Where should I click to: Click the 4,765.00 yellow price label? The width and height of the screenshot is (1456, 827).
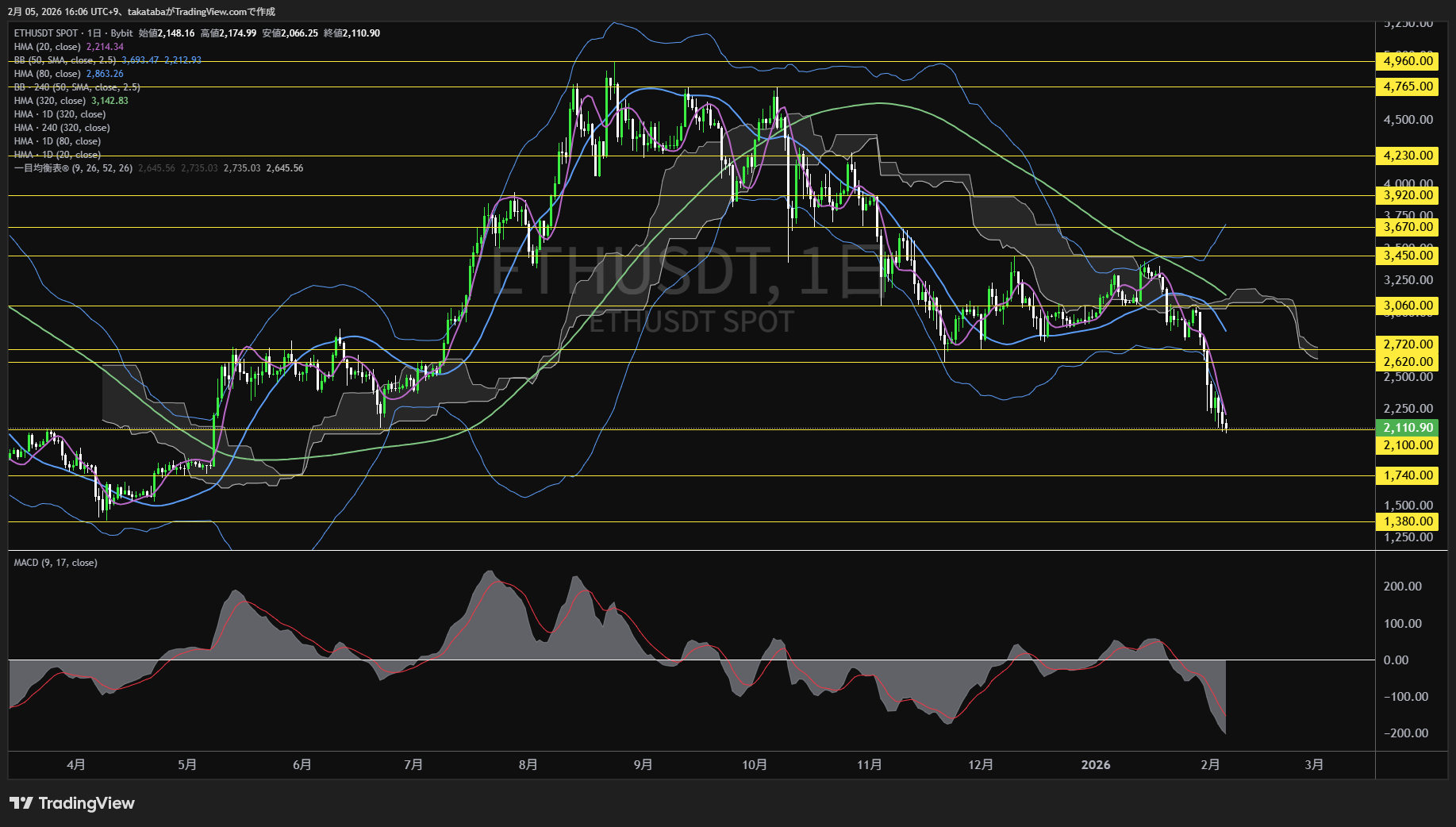pyautogui.click(x=1408, y=87)
